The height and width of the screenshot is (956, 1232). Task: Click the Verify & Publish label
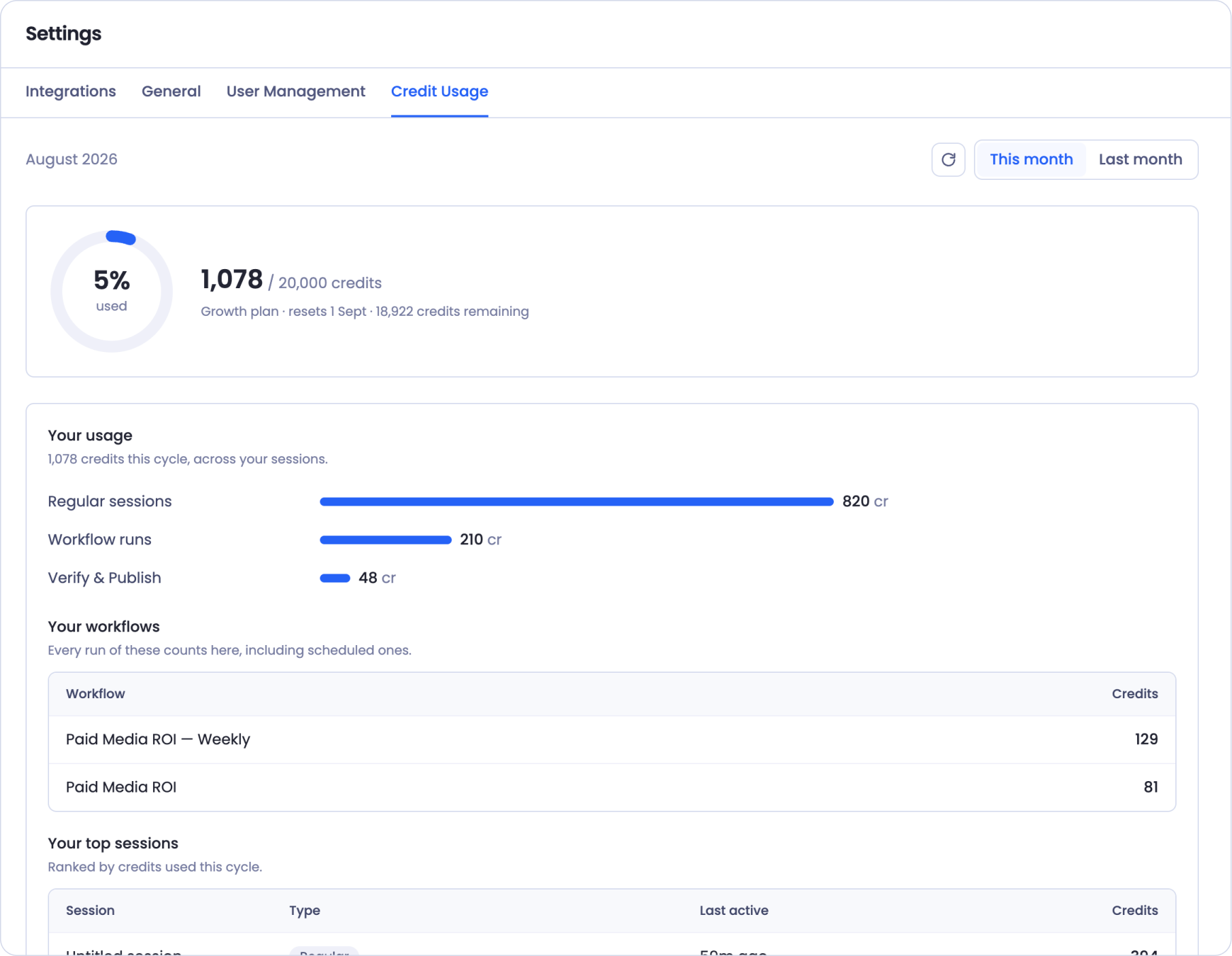[x=104, y=578]
